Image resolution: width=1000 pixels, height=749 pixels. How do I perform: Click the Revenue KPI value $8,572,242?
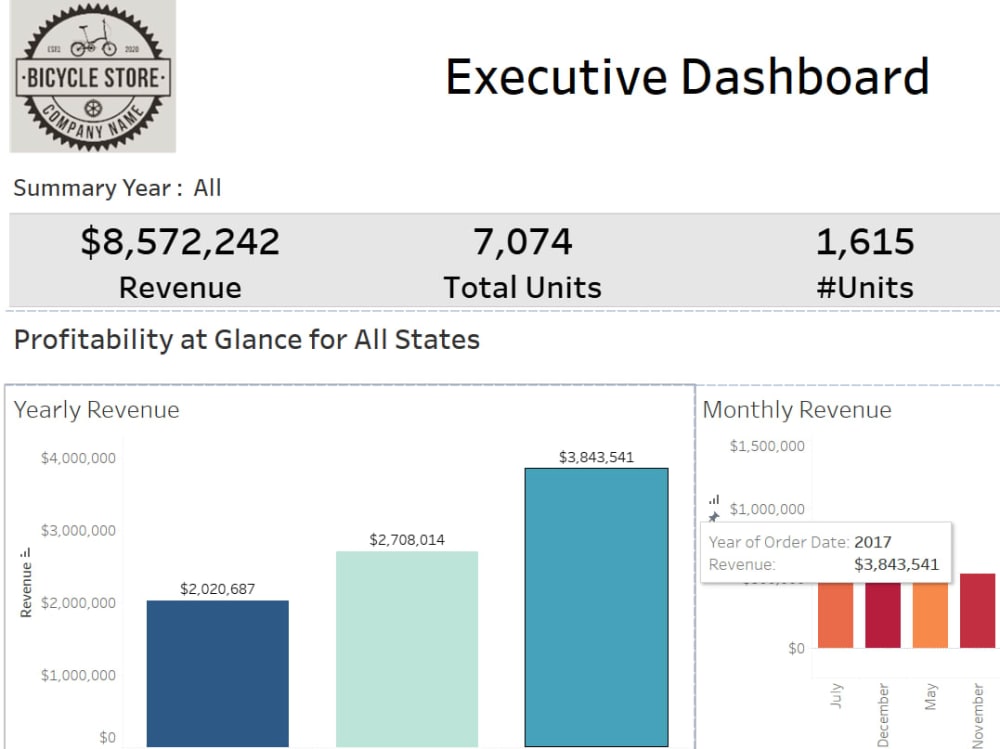point(180,240)
